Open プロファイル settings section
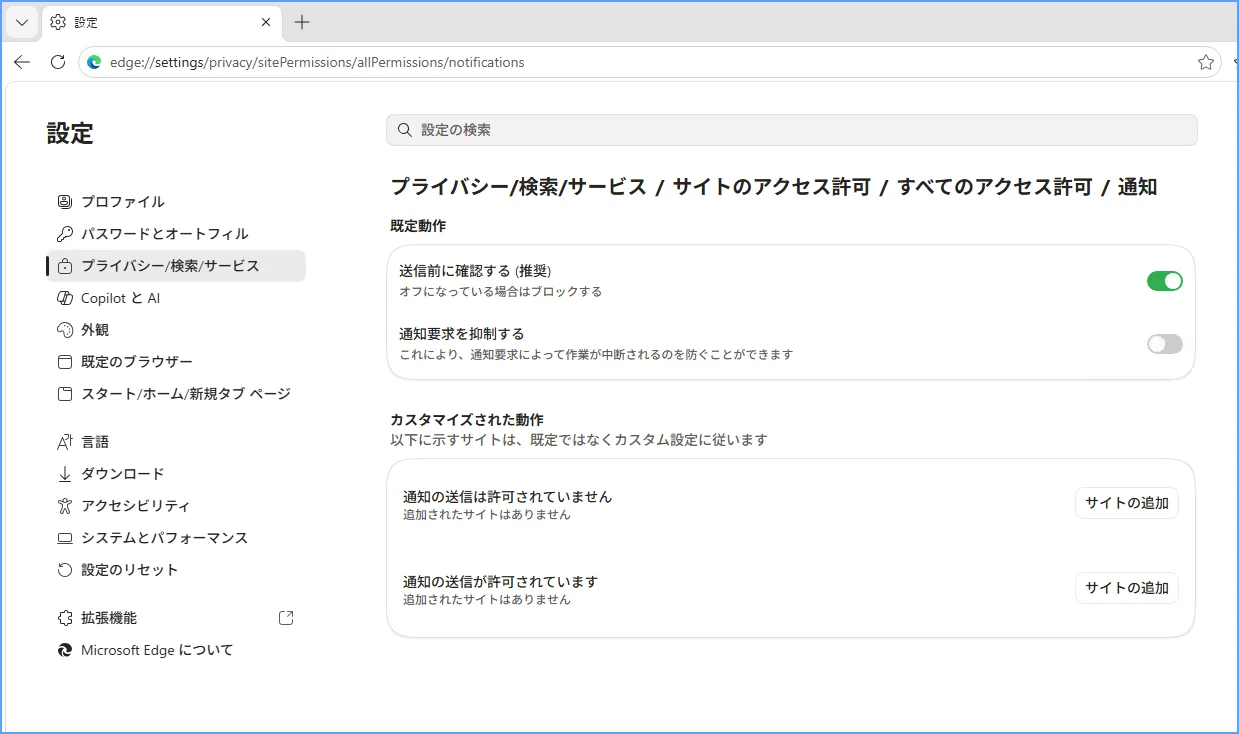Viewport: 1239px width, 734px height. (176, 202)
